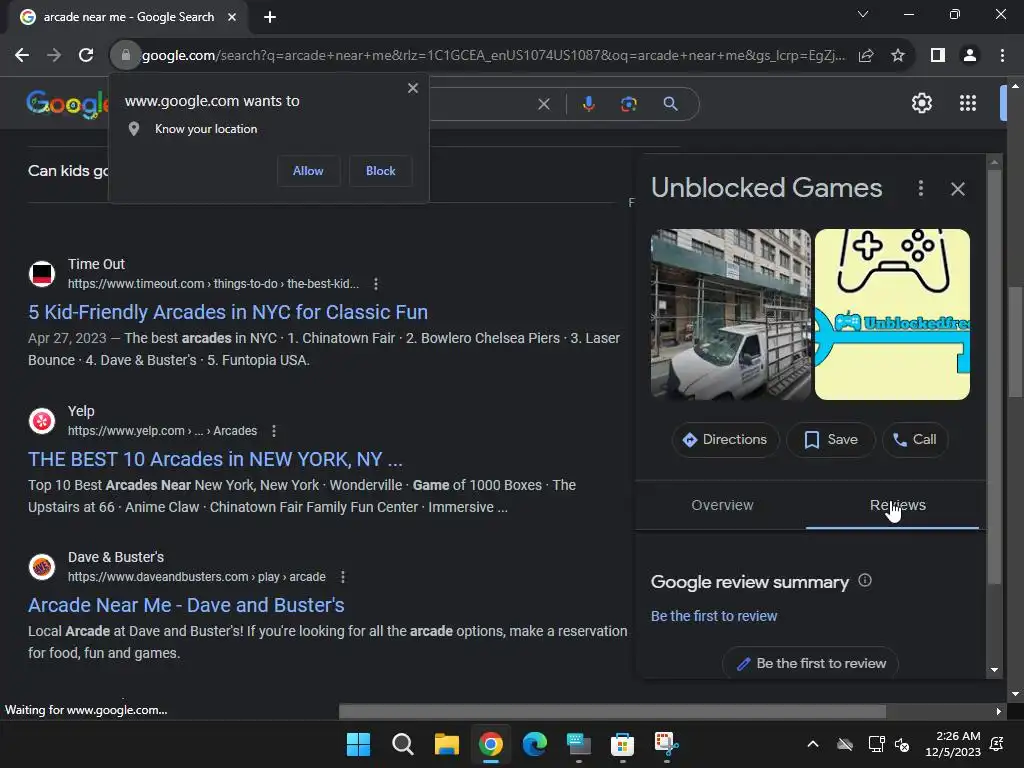Click the Time Out site favicon
Screen dimensions: 1024x768
coord(42,274)
